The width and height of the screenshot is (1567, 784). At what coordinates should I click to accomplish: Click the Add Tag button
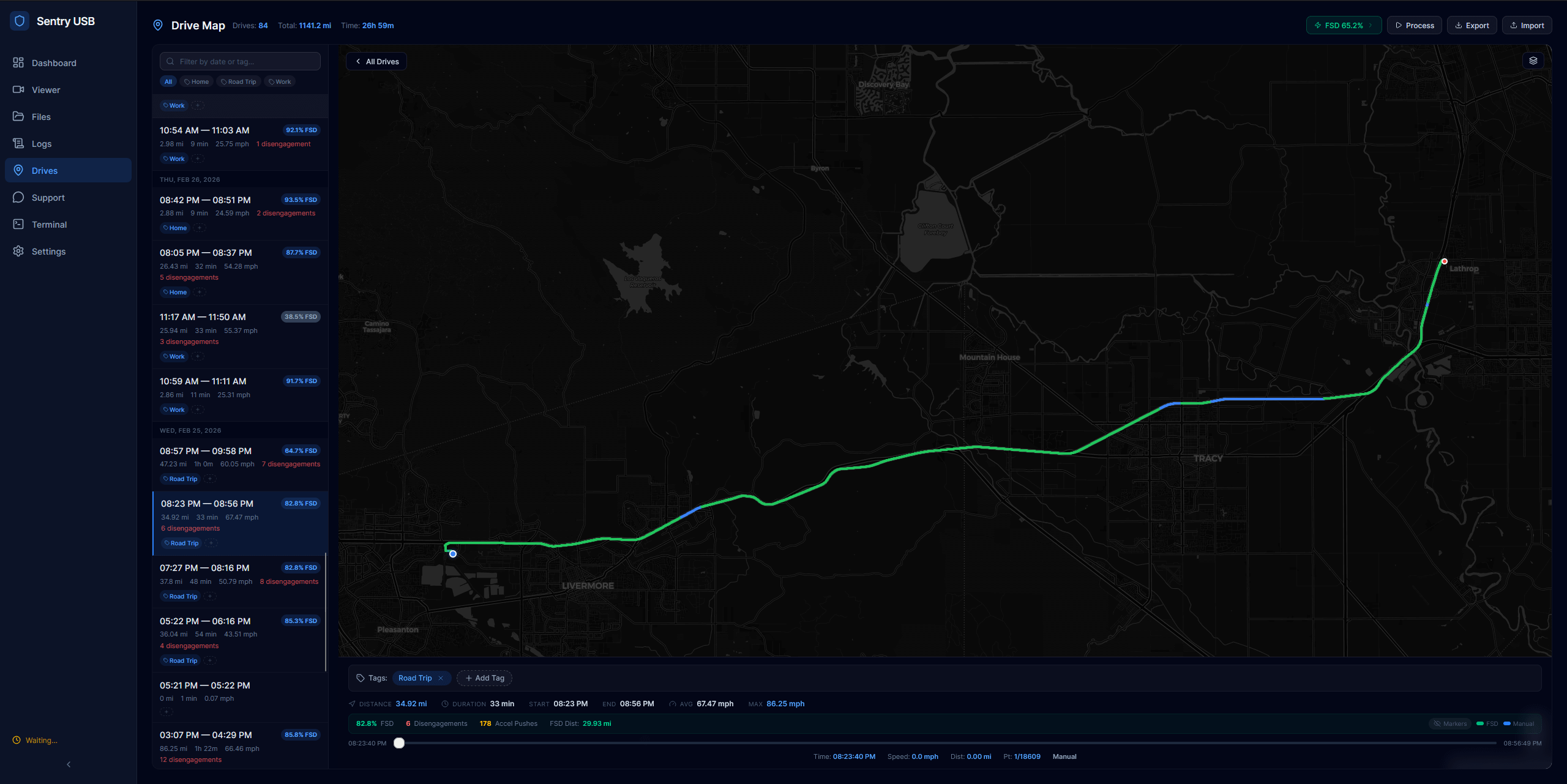pos(484,678)
